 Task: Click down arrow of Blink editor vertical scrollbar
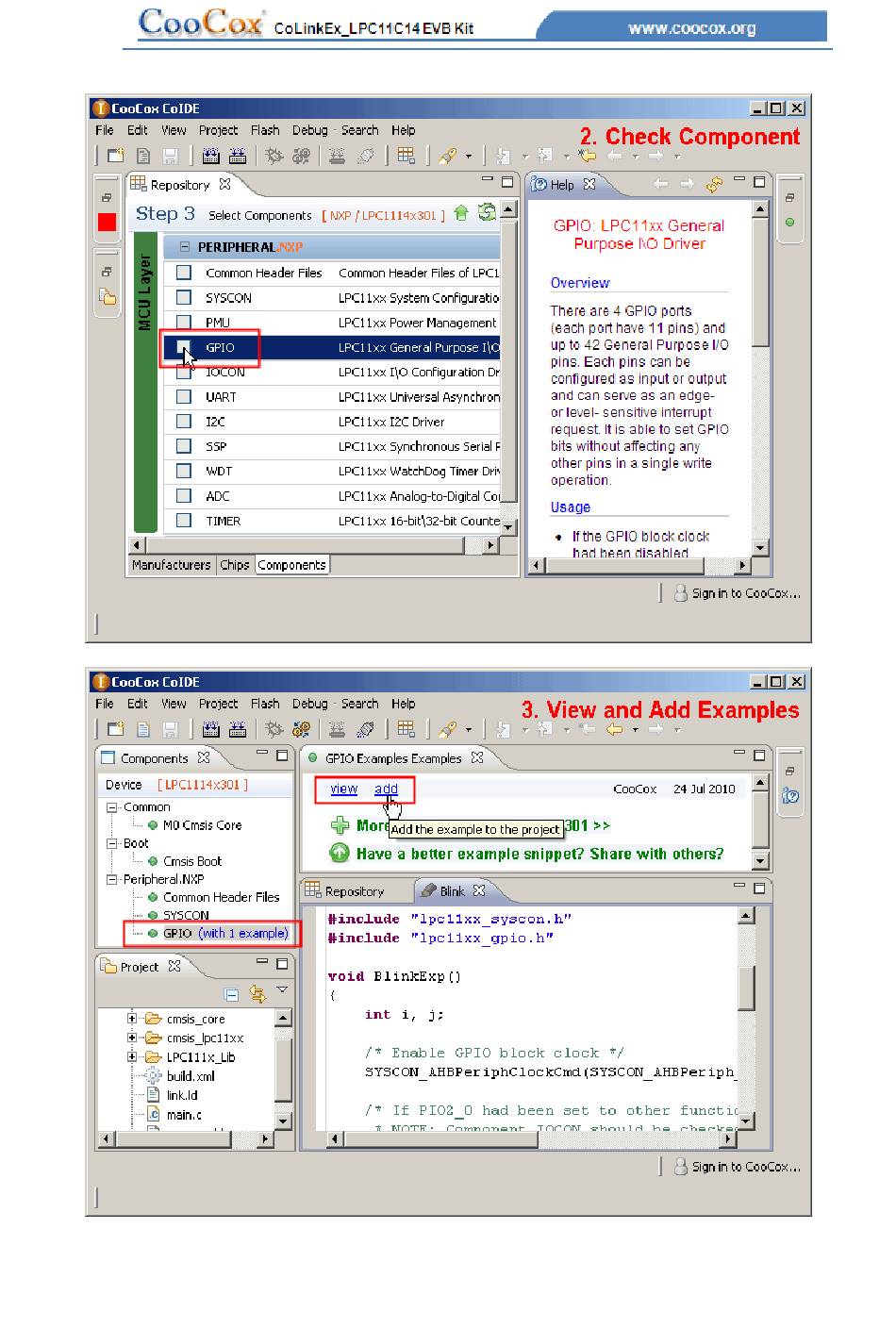(746, 1121)
